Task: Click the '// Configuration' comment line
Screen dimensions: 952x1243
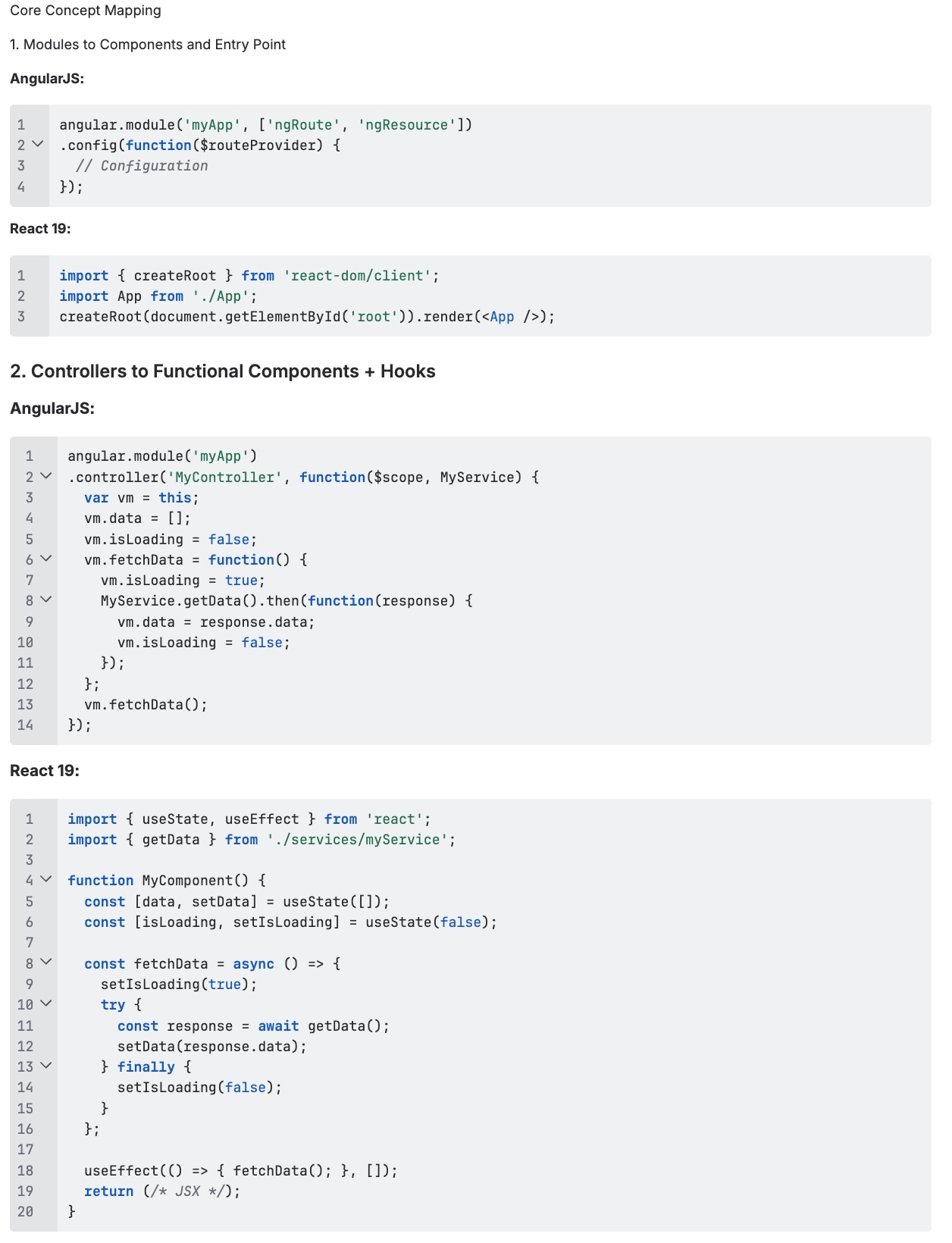Action: pos(142,166)
